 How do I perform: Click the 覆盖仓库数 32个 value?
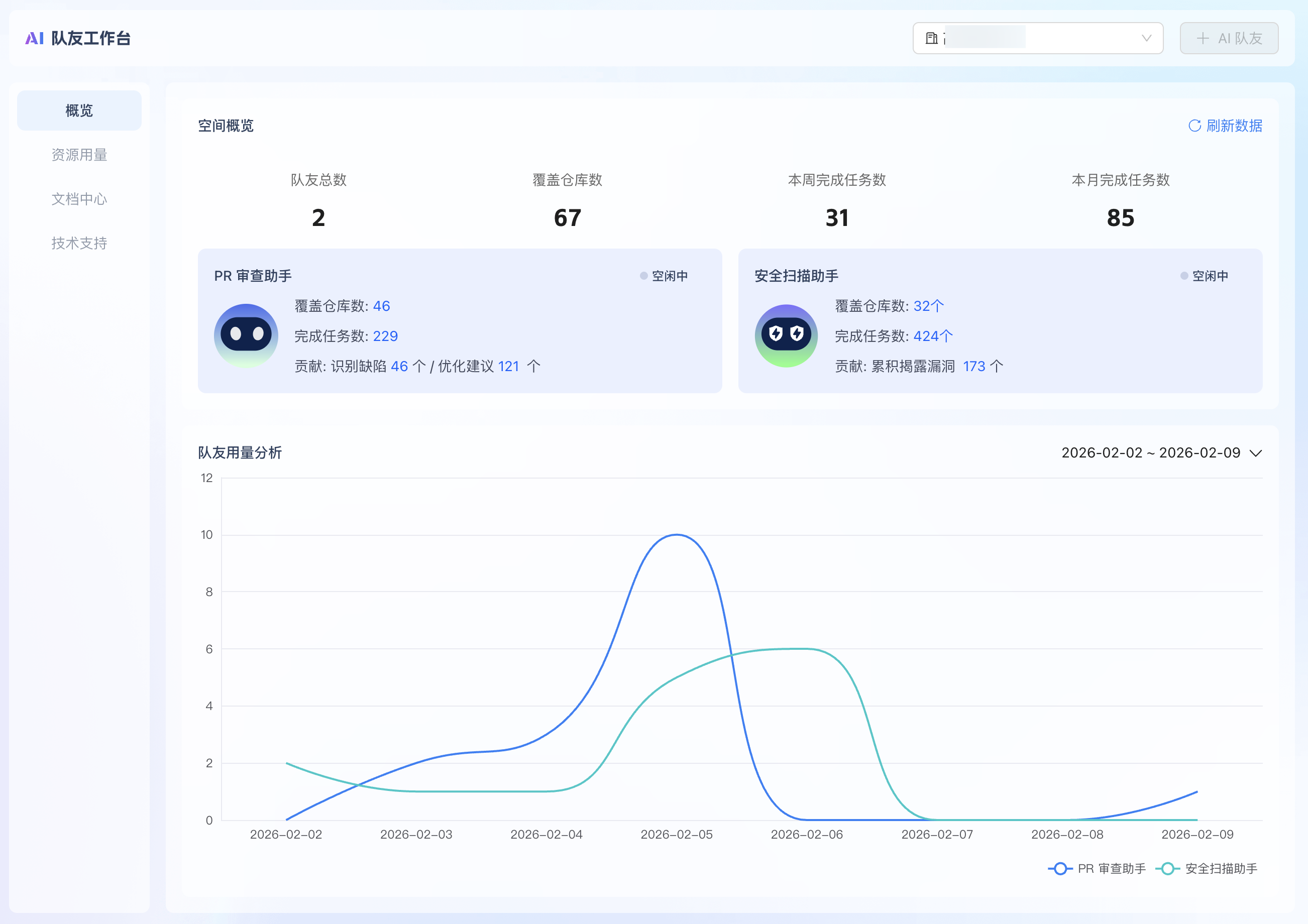[929, 306]
